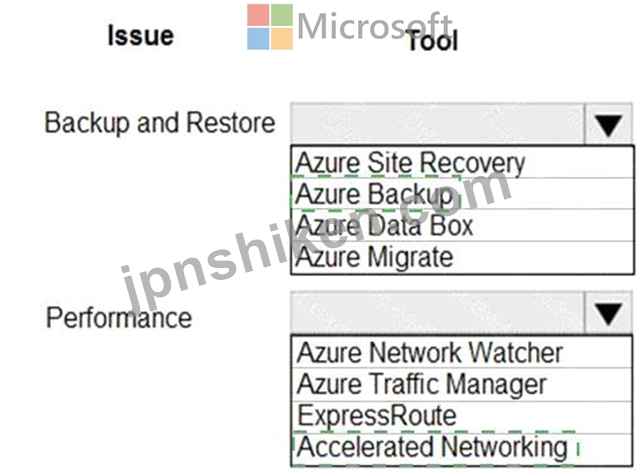Click the Backup and Restore label
Image resolution: width=637 pixels, height=472 pixels.
coord(160,123)
